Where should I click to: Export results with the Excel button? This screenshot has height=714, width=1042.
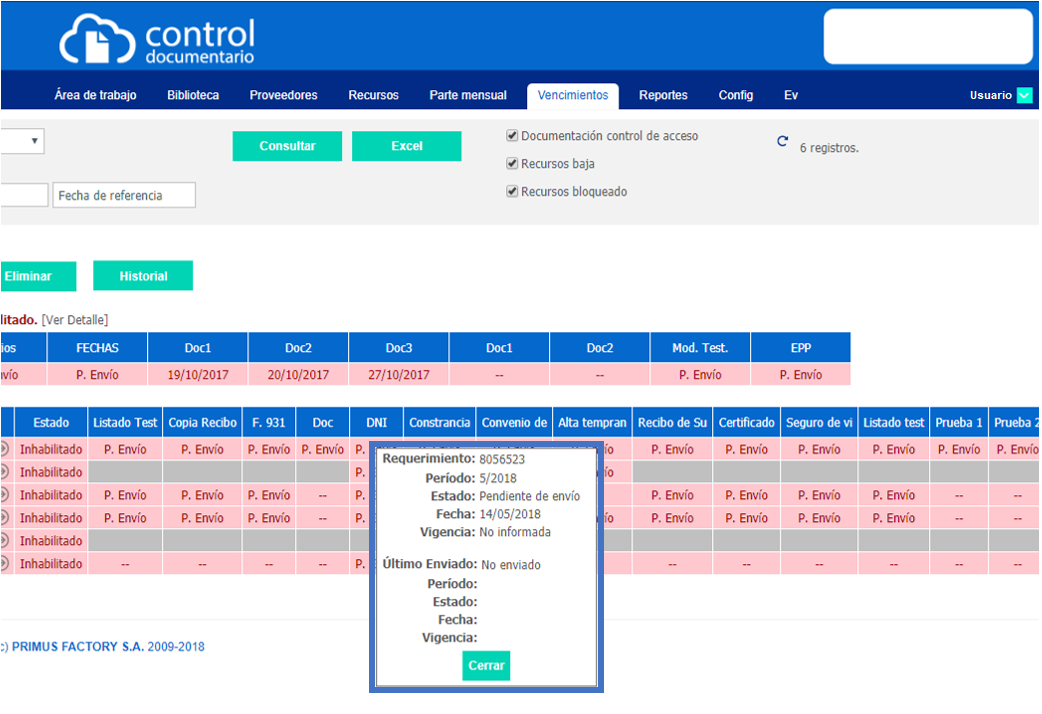406,146
